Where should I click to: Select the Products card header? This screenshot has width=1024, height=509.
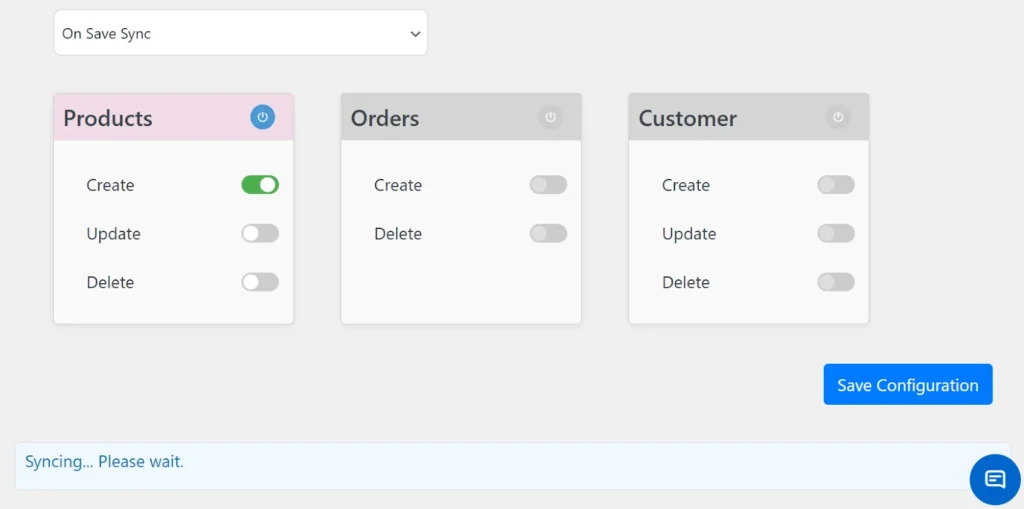(x=150, y=118)
